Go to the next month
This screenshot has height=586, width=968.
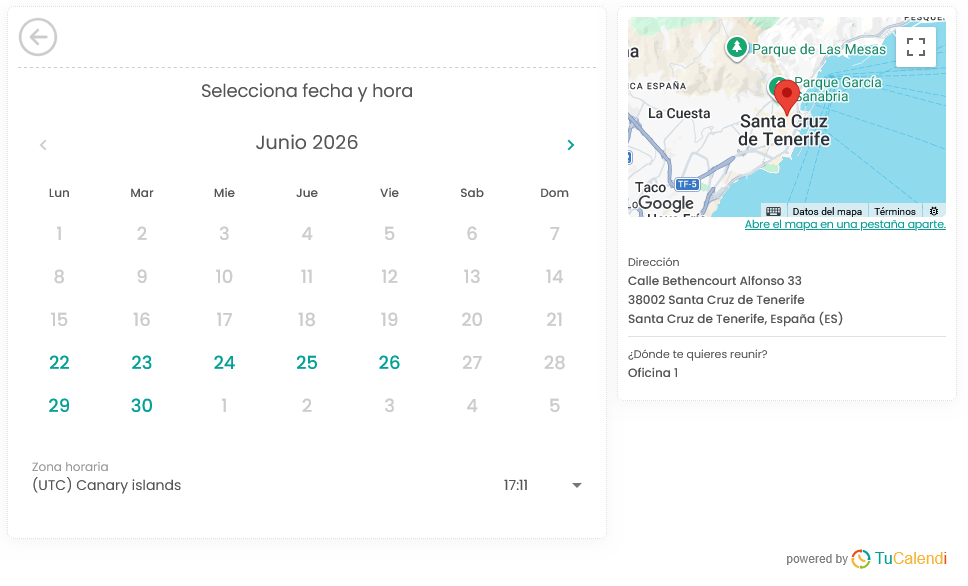coord(570,144)
